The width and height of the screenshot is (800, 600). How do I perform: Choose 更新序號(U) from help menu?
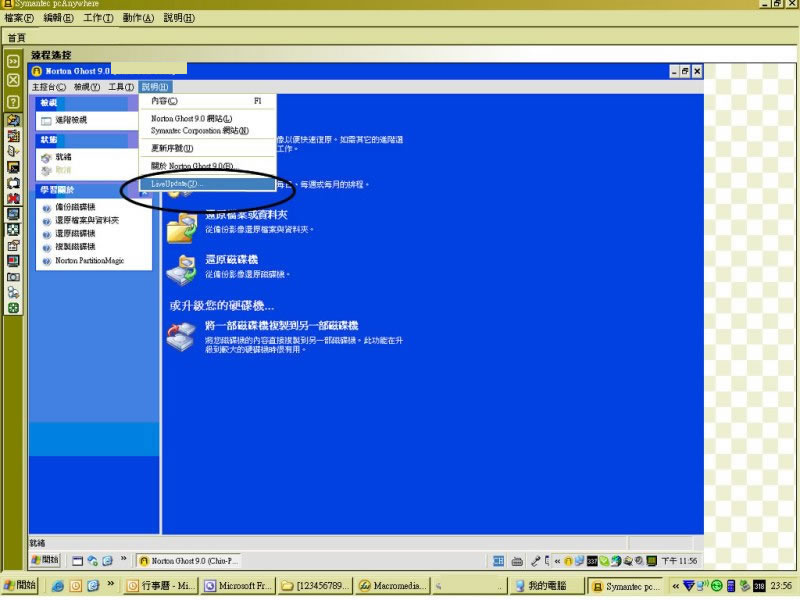pos(207,148)
